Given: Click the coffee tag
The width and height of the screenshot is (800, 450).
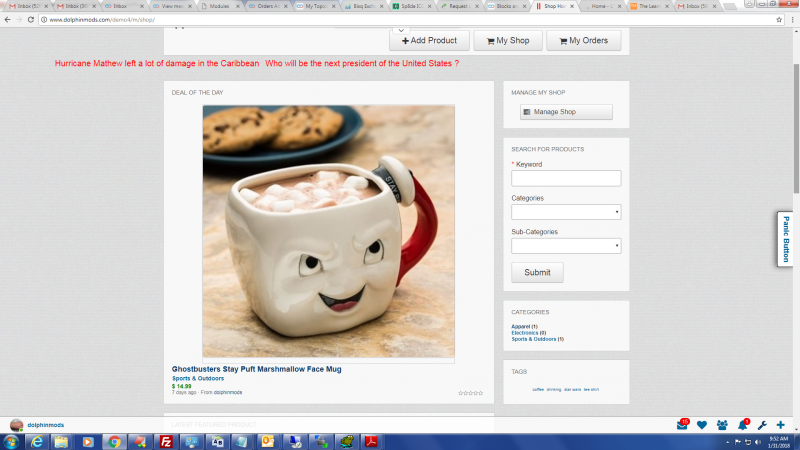Looking at the screenshot, I should [538, 389].
